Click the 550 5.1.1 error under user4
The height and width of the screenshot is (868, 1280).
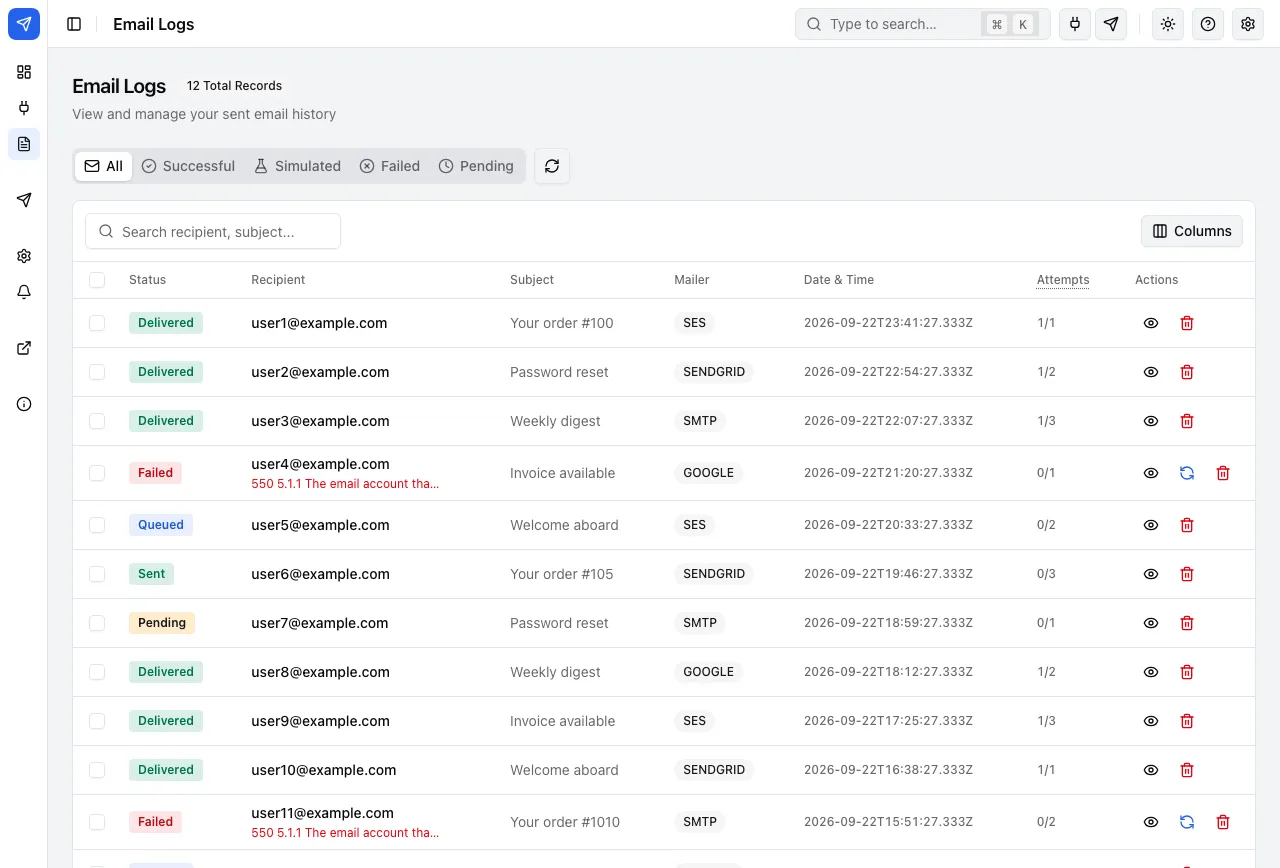click(345, 484)
